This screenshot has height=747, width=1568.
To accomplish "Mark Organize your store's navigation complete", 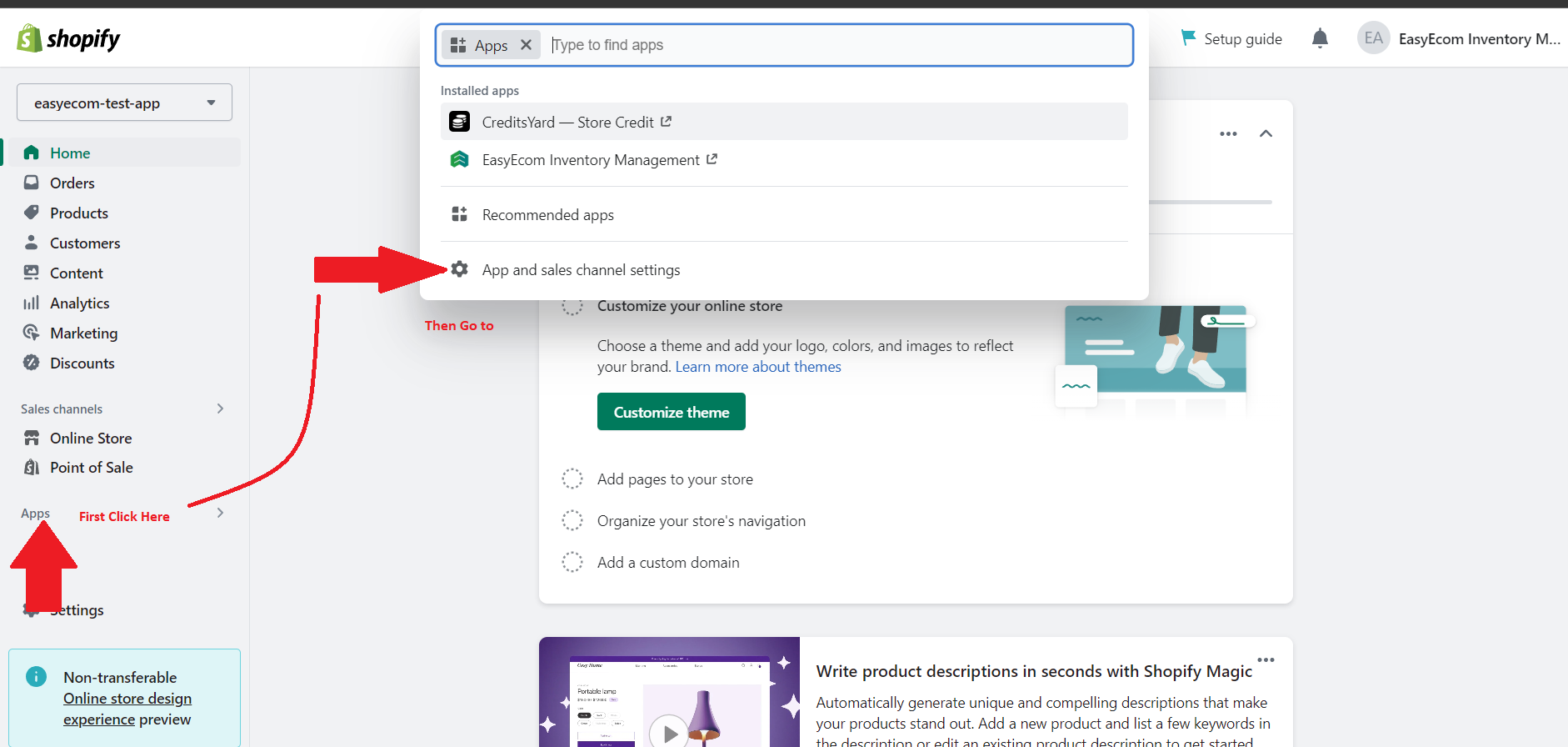I will click(572, 520).
